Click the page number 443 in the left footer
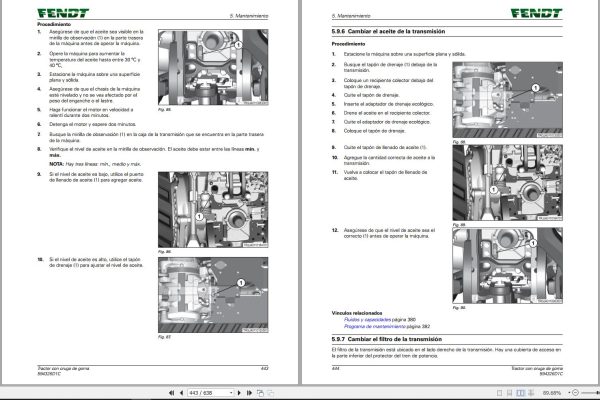Image resolution: width=600 pixels, height=400 pixels. click(x=264, y=368)
